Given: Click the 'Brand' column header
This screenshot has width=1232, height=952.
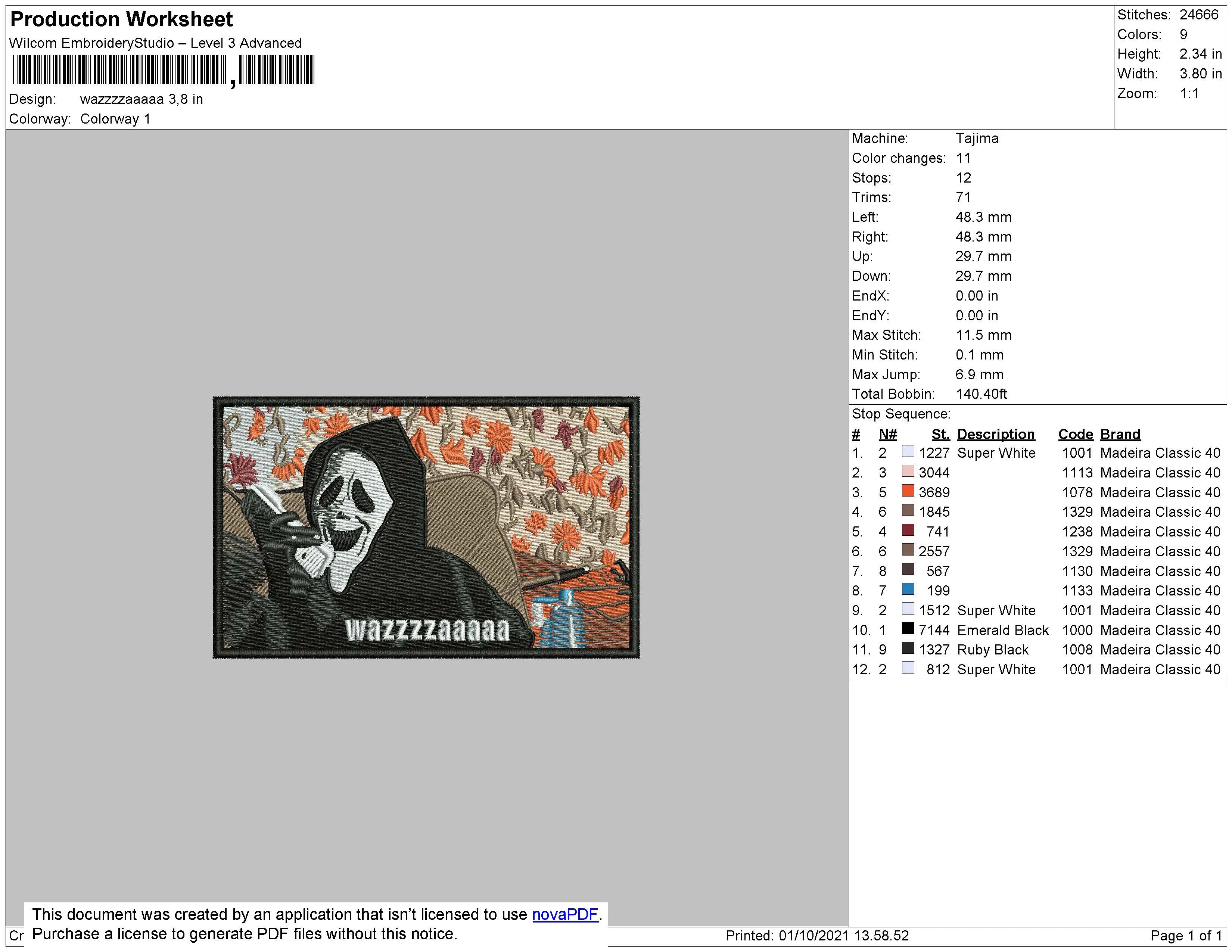Looking at the screenshot, I should (x=1120, y=434).
